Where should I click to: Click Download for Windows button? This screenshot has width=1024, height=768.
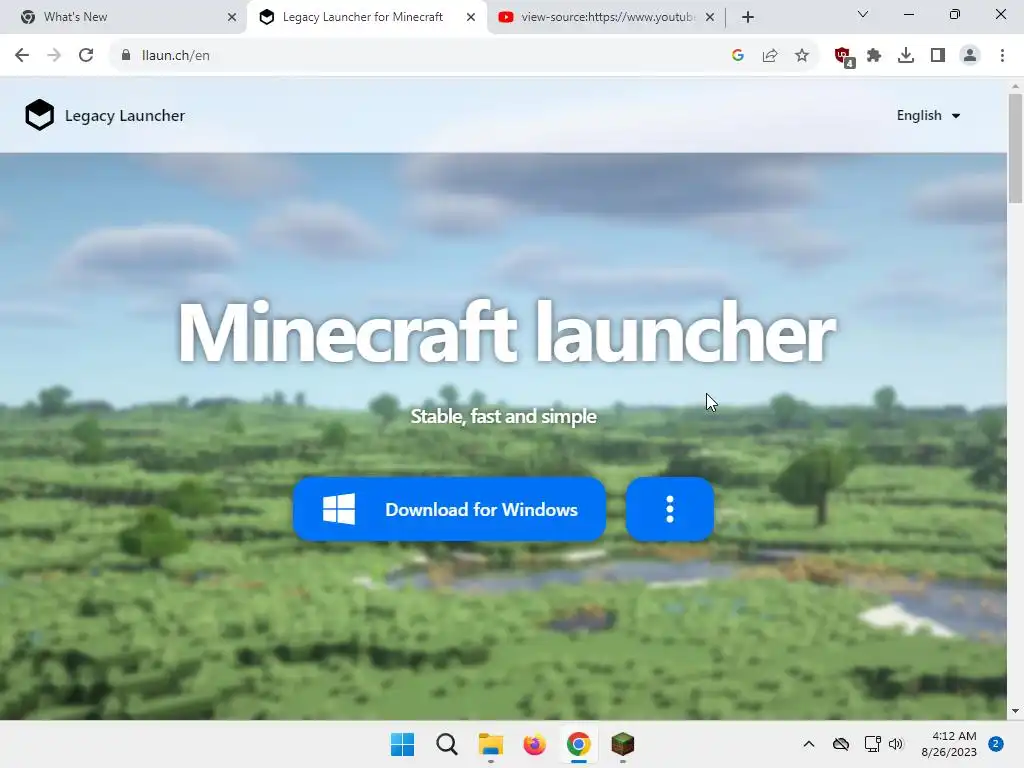tap(449, 509)
